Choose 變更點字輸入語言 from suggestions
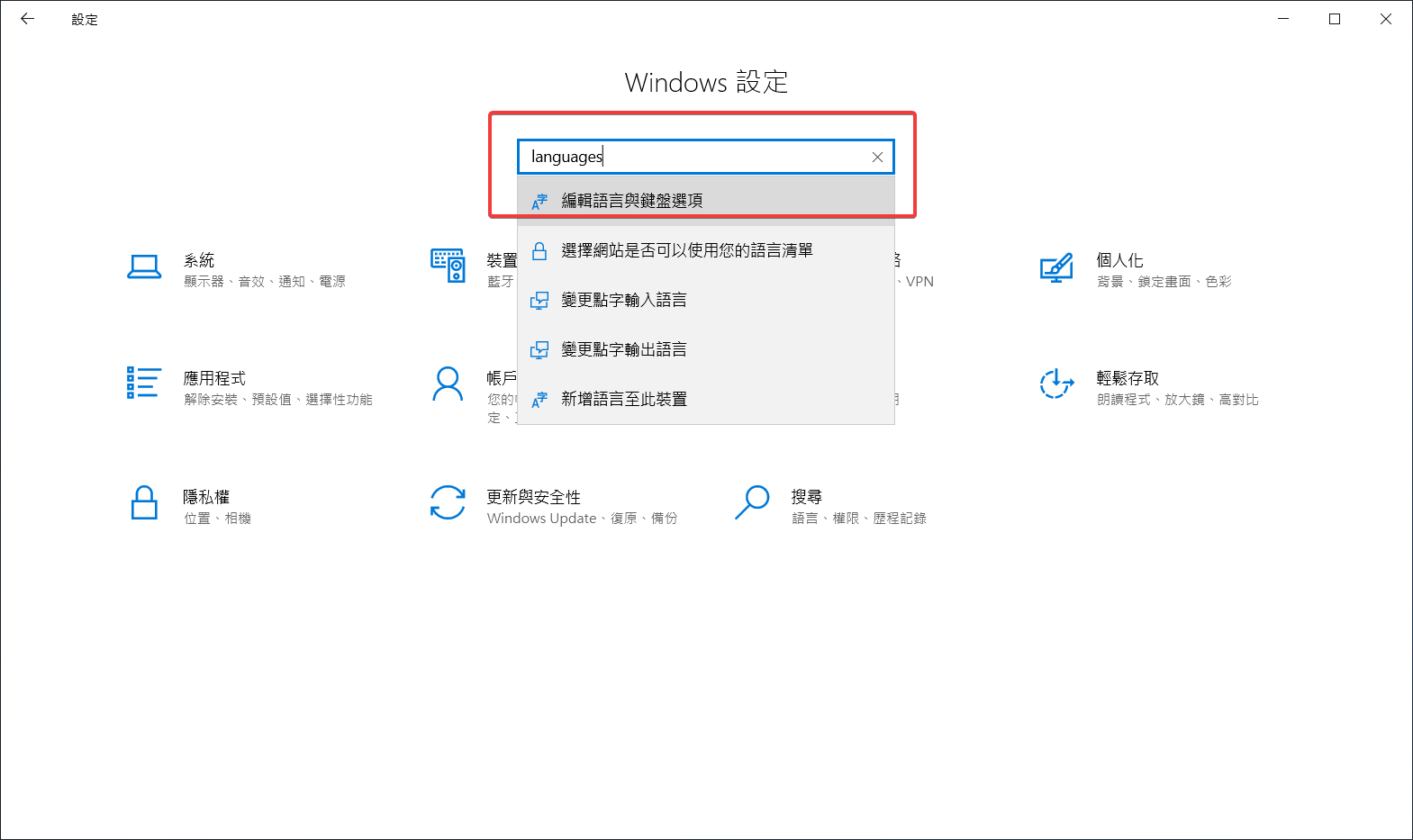The height and width of the screenshot is (840, 1413). pyautogui.click(x=623, y=300)
